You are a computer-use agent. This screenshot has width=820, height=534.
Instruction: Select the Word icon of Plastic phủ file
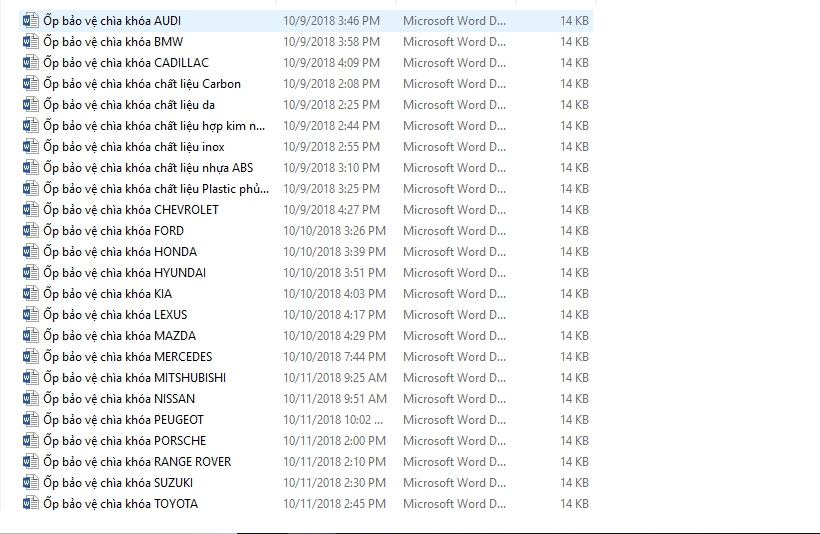31,188
